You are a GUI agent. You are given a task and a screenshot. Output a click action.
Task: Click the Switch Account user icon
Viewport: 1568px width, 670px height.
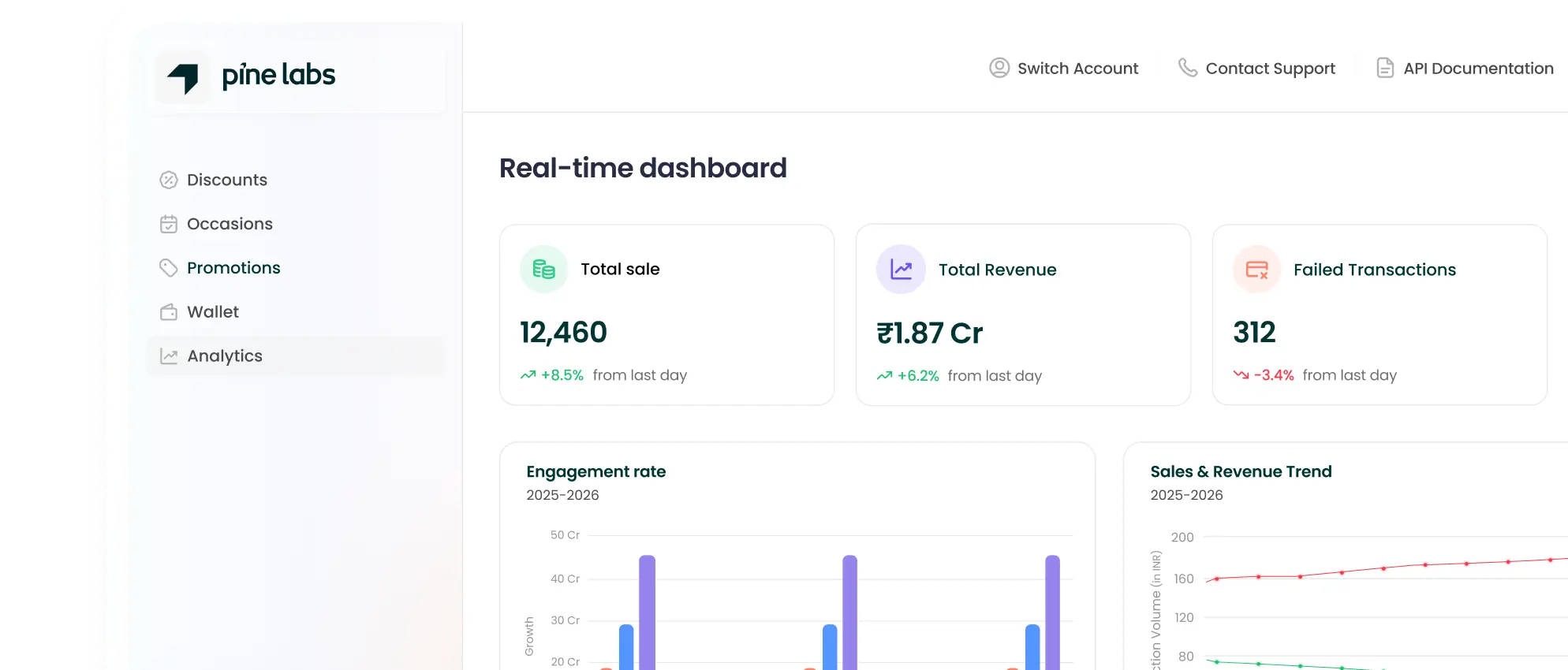pos(999,68)
